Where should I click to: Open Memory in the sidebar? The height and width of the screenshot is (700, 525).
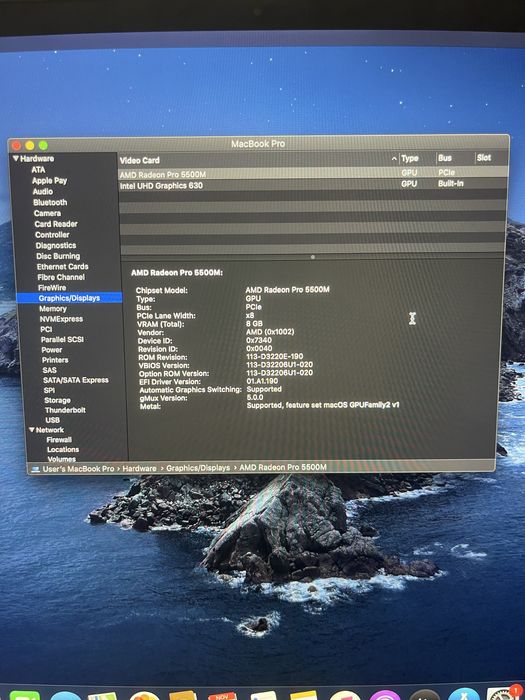point(53,308)
